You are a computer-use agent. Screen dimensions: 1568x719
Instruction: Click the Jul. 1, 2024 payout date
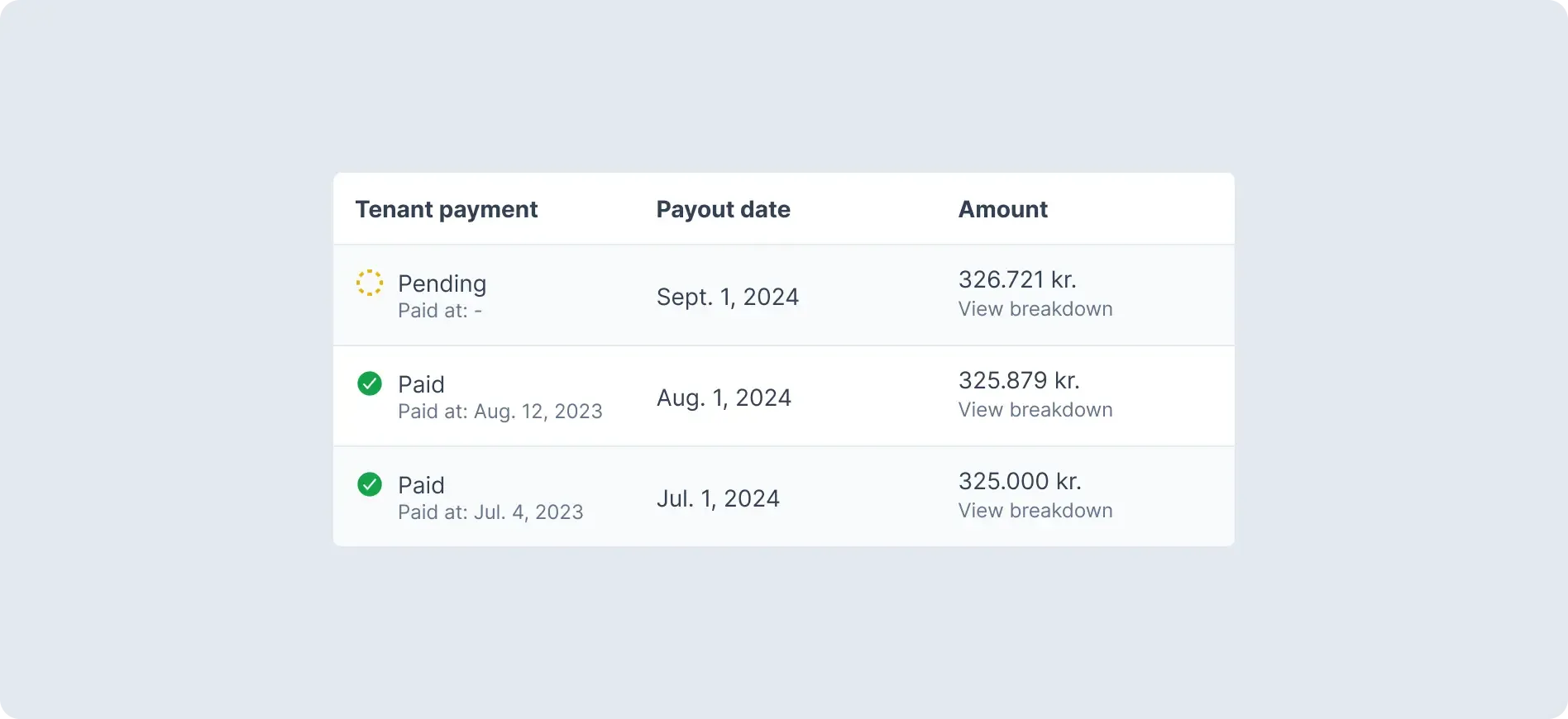(x=718, y=498)
